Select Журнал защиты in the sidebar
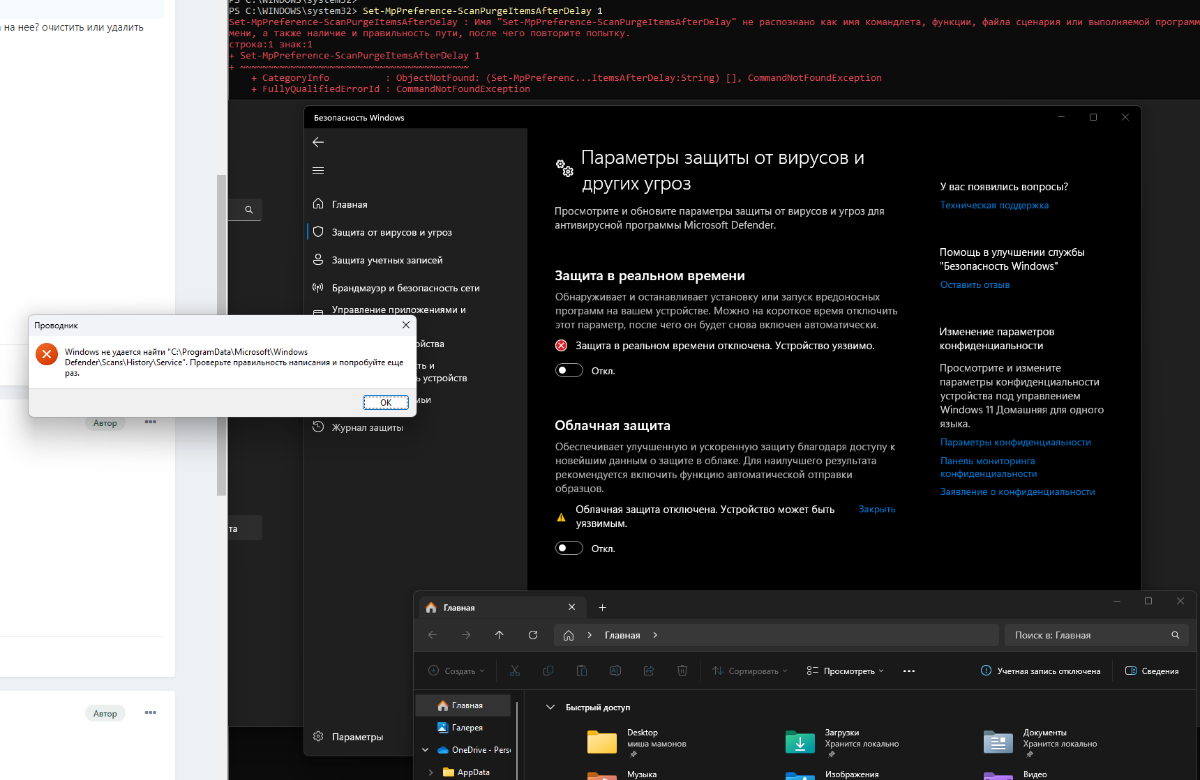This screenshot has width=1200, height=780. (367, 428)
